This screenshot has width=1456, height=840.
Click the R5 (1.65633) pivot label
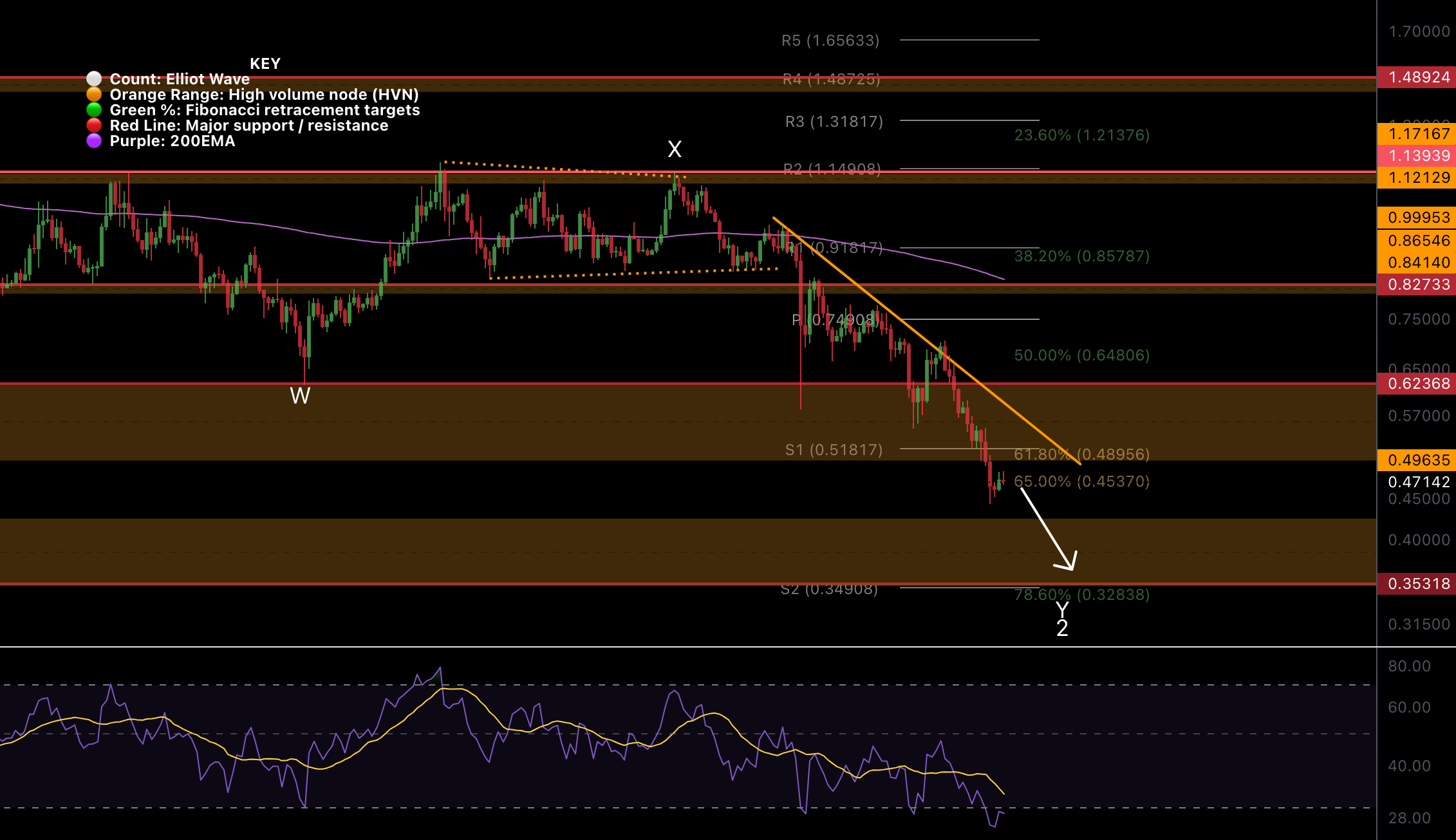830,41
